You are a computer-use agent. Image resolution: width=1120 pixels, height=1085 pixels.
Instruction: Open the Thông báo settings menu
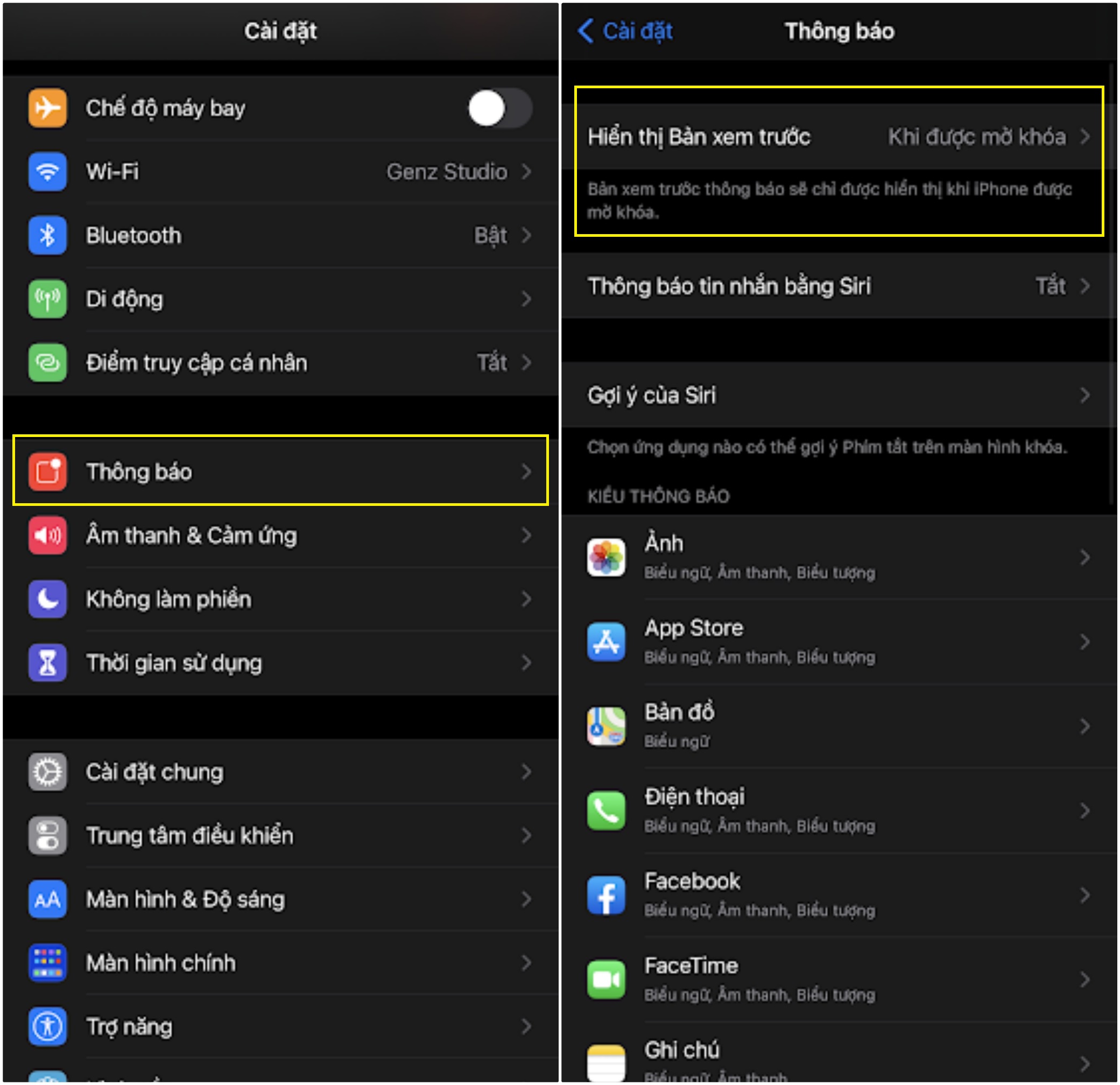[279, 467]
